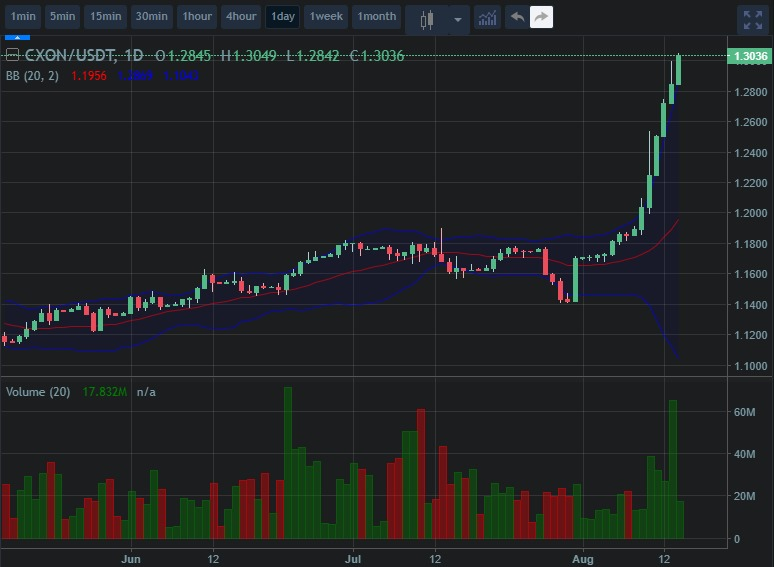Click the 40M volume axis label
This screenshot has height=567, width=774.
pos(744,454)
